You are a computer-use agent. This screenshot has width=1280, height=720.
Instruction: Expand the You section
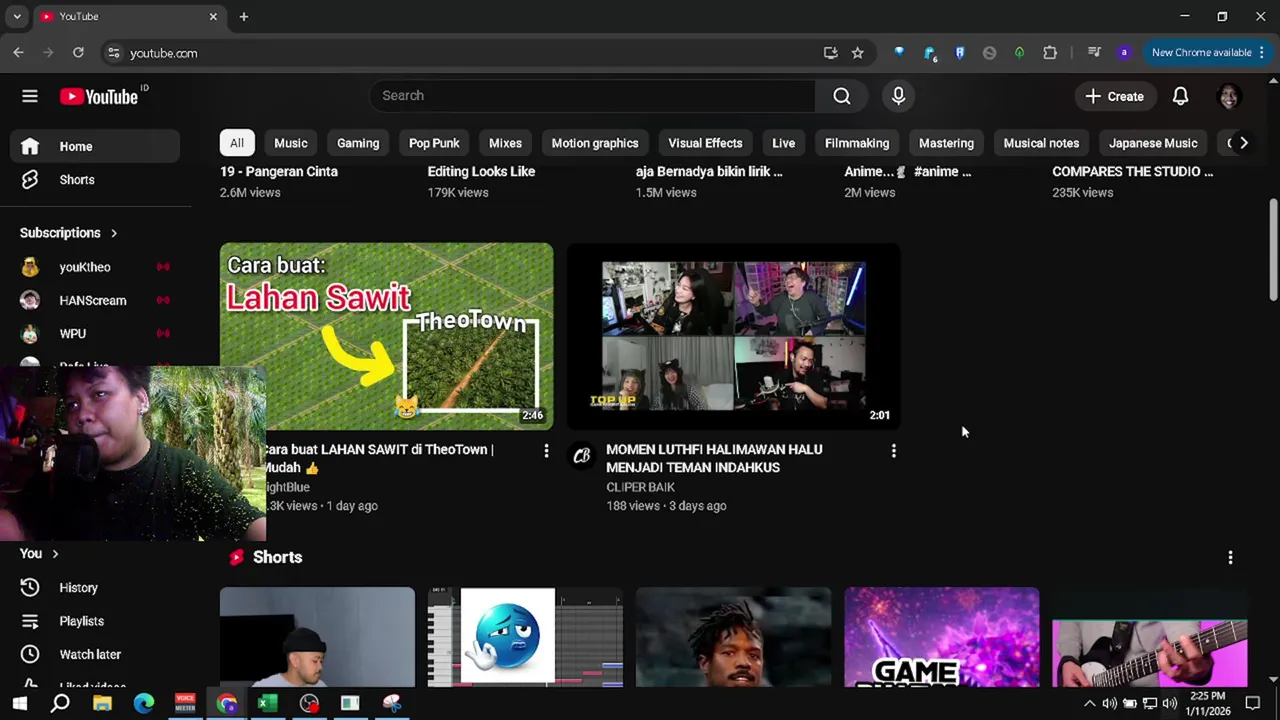point(40,554)
